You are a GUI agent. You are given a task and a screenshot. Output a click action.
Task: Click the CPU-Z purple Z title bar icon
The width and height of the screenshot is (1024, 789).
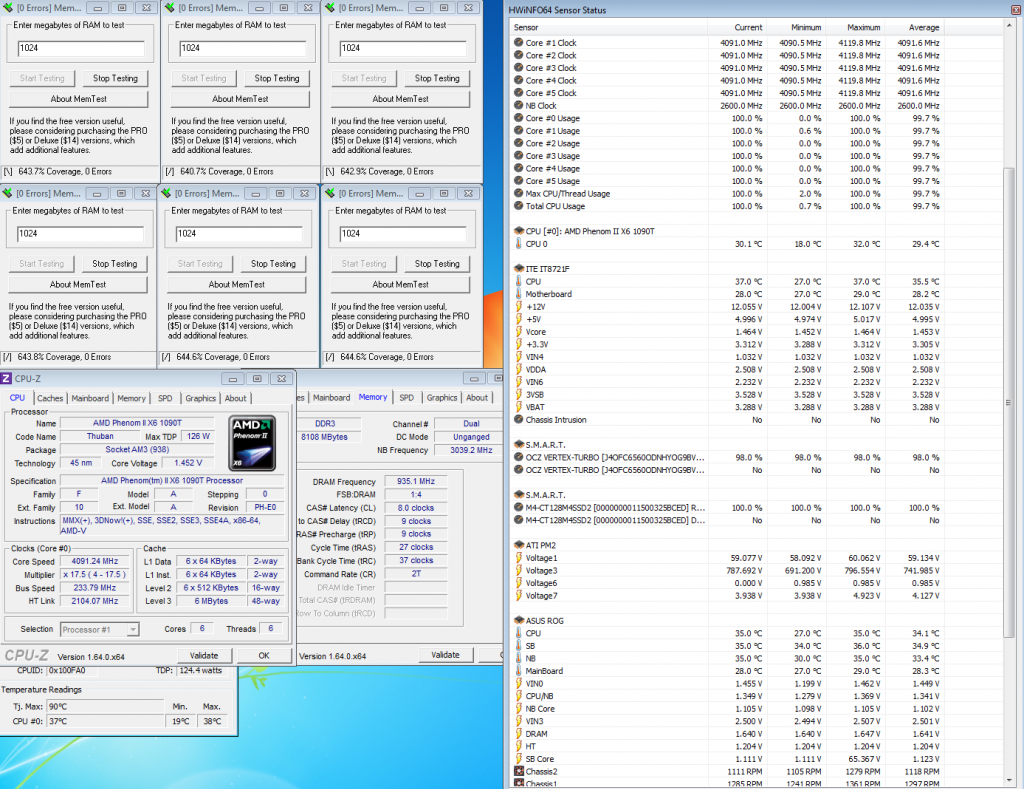coord(7,378)
